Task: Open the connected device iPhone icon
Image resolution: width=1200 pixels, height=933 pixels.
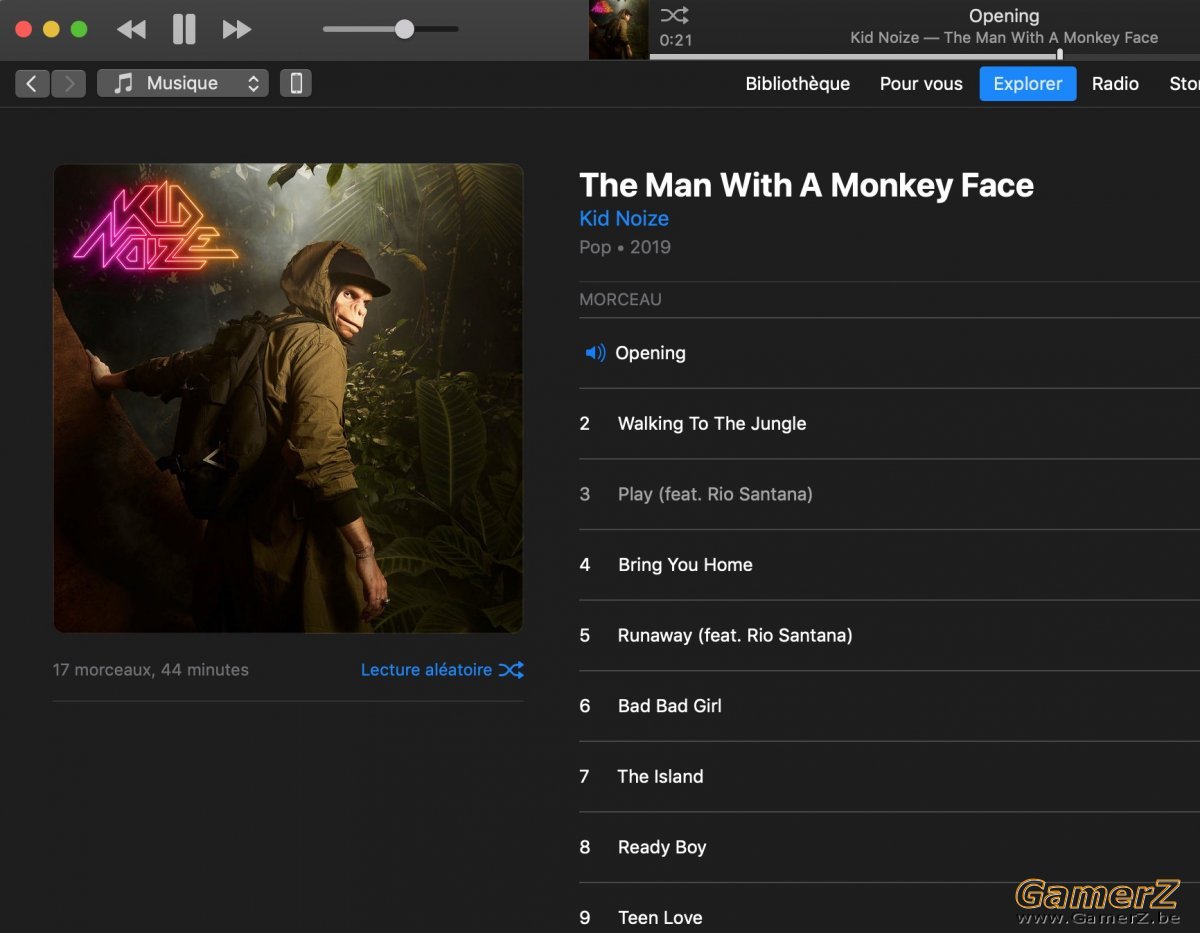Action: click(296, 84)
